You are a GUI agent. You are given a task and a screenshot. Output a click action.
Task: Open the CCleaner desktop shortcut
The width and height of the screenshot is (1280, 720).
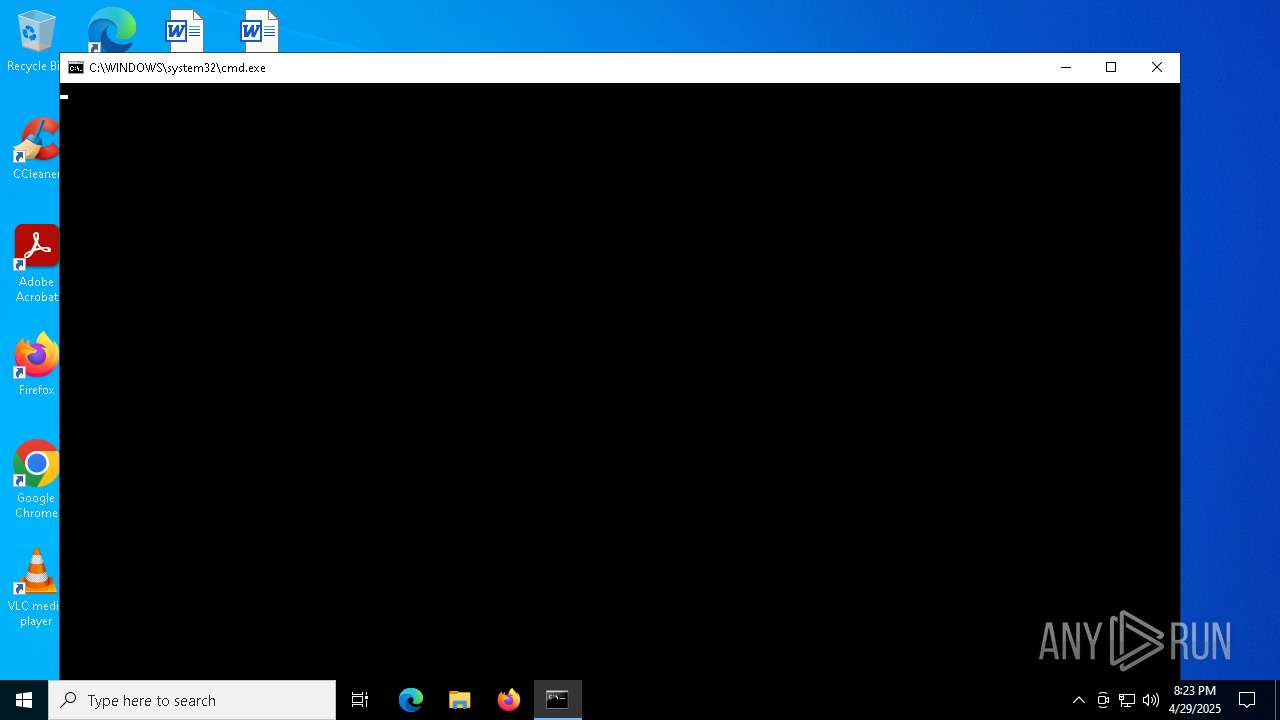tap(36, 148)
